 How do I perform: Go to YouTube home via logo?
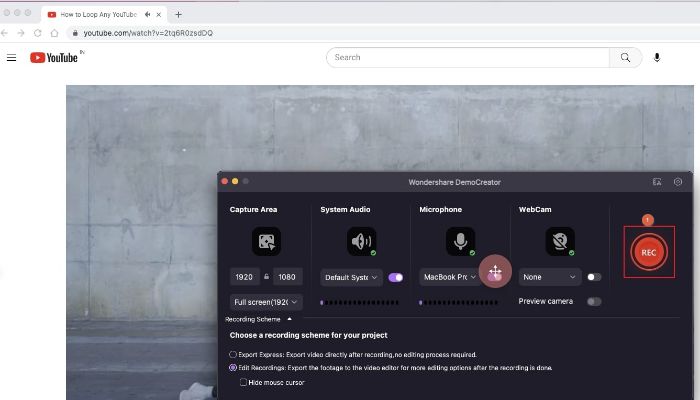pyautogui.click(x=54, y=58)
